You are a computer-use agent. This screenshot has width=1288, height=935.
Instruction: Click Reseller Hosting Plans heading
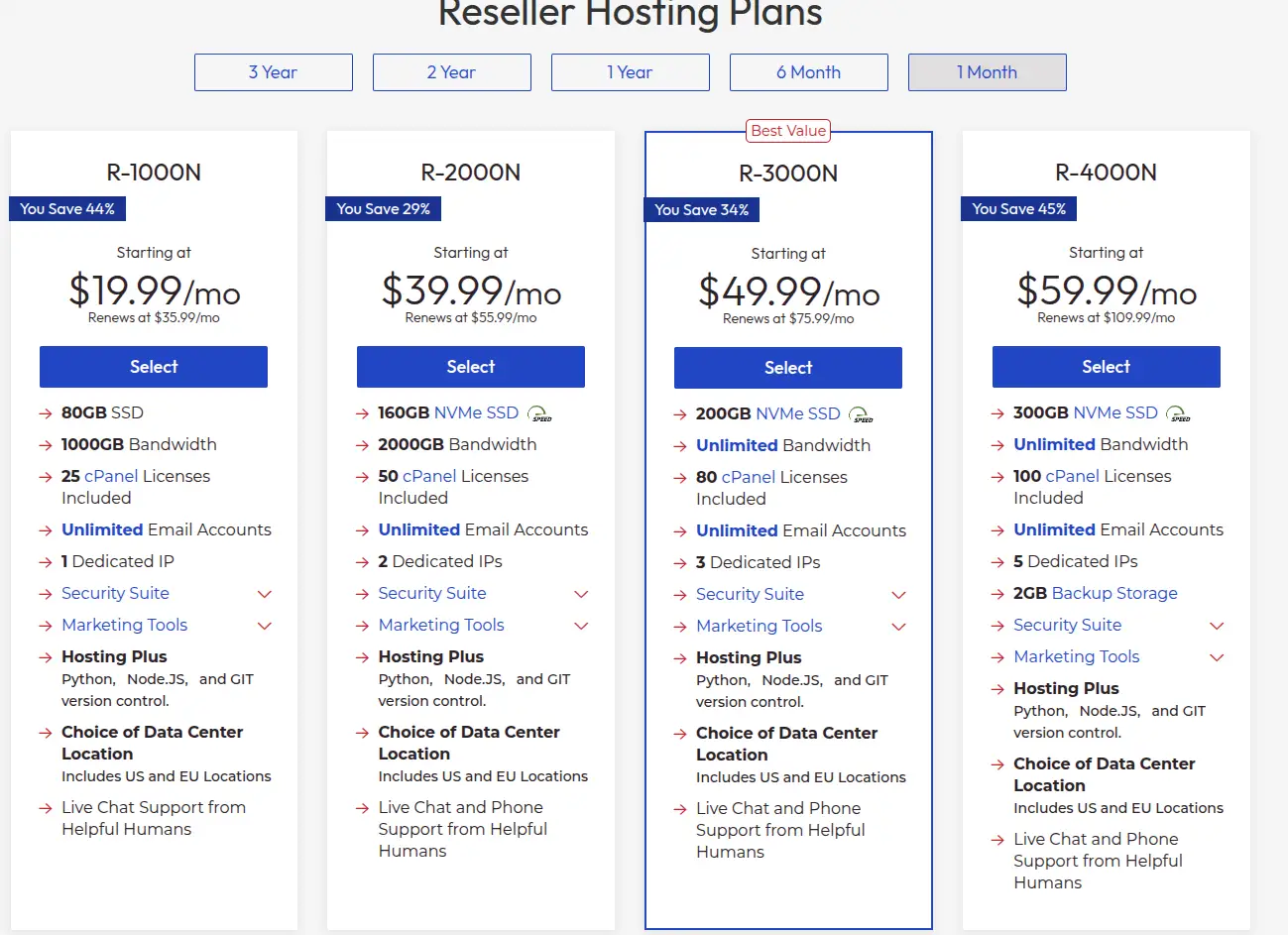coord(631,14)
